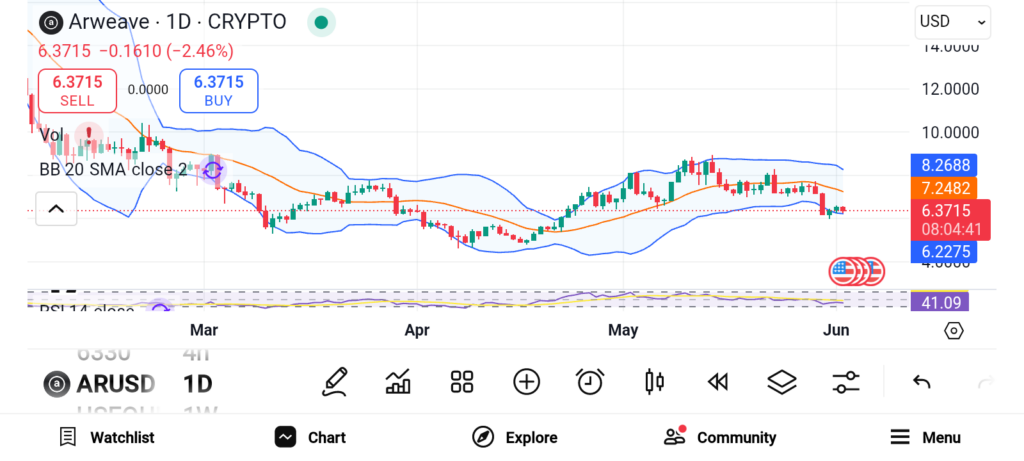Undo last action arrow
The width and height of the screenshot is (1024, 461).
click(x=921, y=382)
